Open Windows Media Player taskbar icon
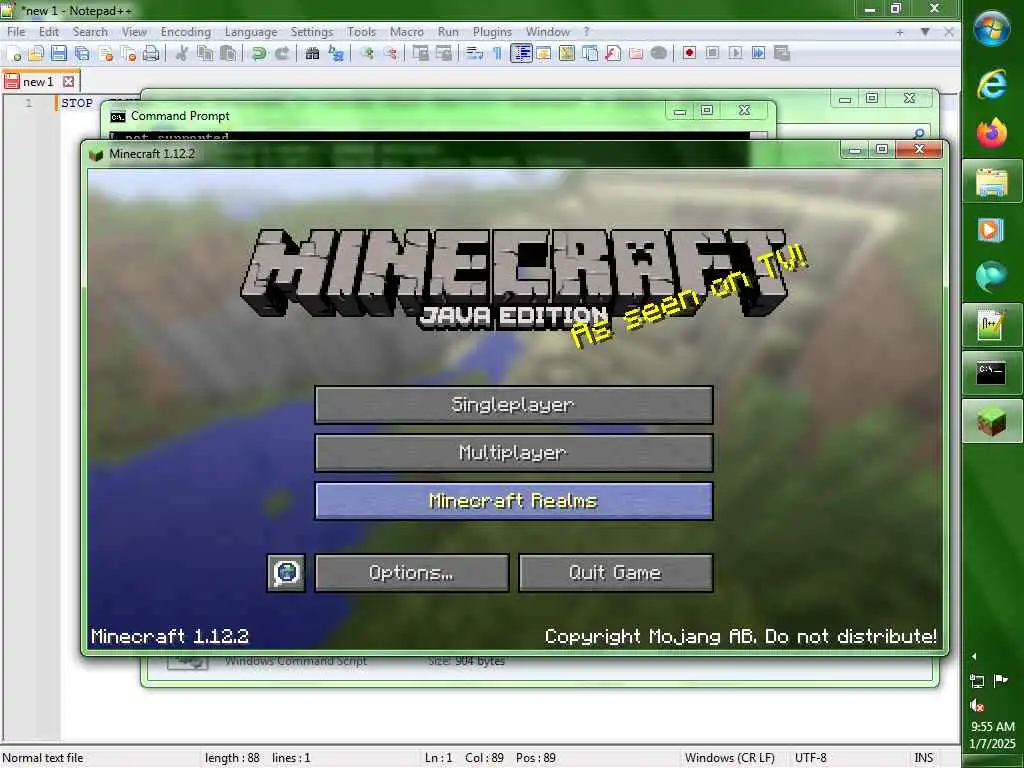The image size is (1024, 768). [992, 229]
